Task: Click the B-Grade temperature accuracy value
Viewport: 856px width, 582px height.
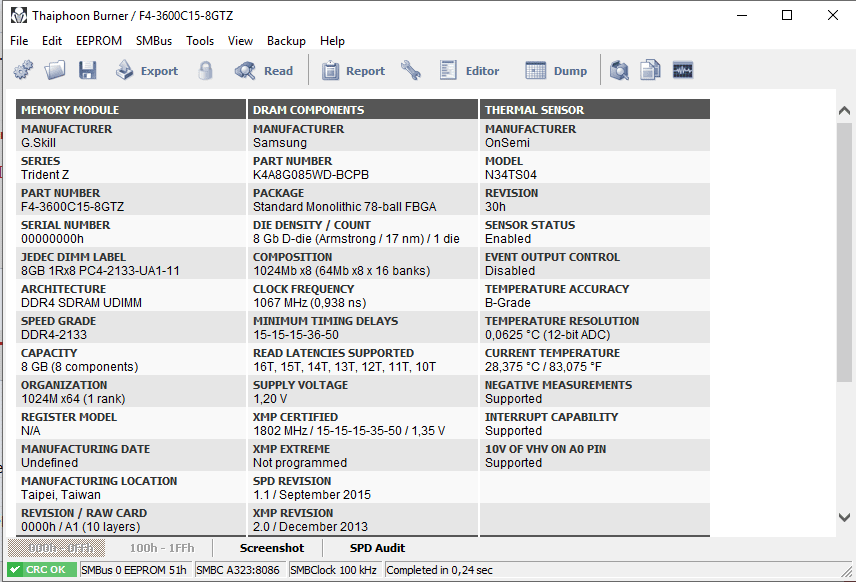Action: (x=508, y=303)
